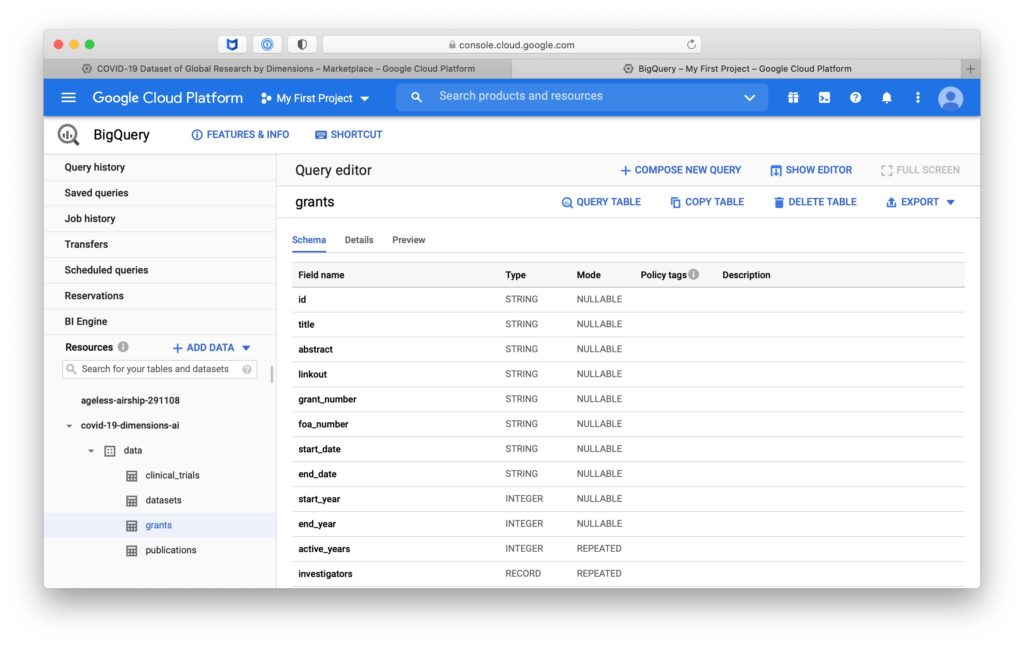
Task: Click the Delete Table button
Action: [x=814, y=202]
